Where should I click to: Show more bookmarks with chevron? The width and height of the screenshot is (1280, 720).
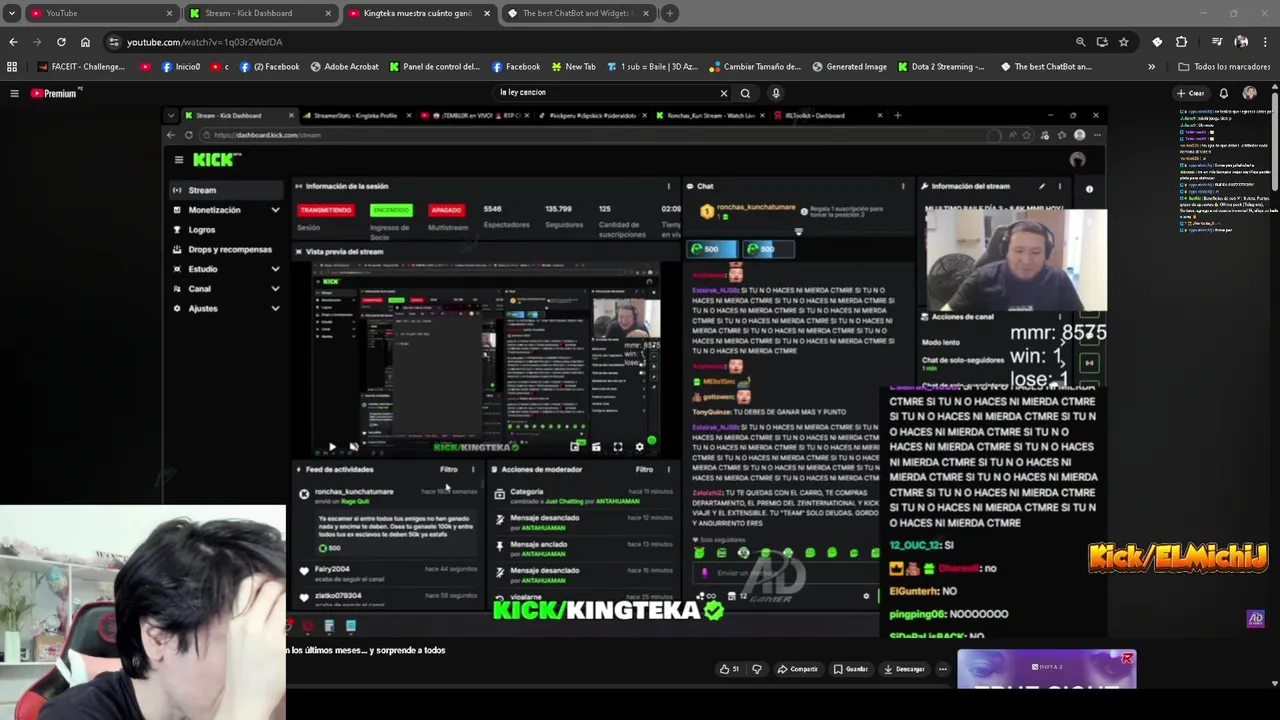point(1151,67)
